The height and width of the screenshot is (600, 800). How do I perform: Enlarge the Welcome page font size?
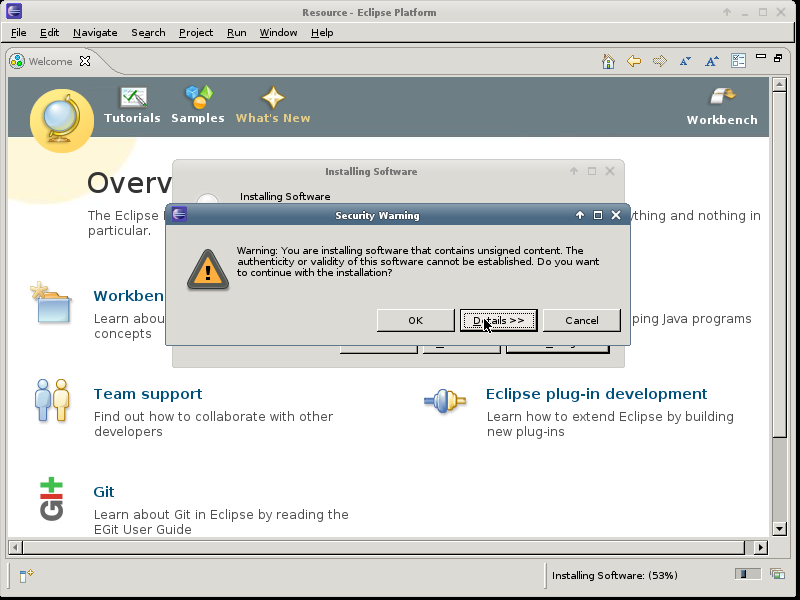(x=712, y=61)
